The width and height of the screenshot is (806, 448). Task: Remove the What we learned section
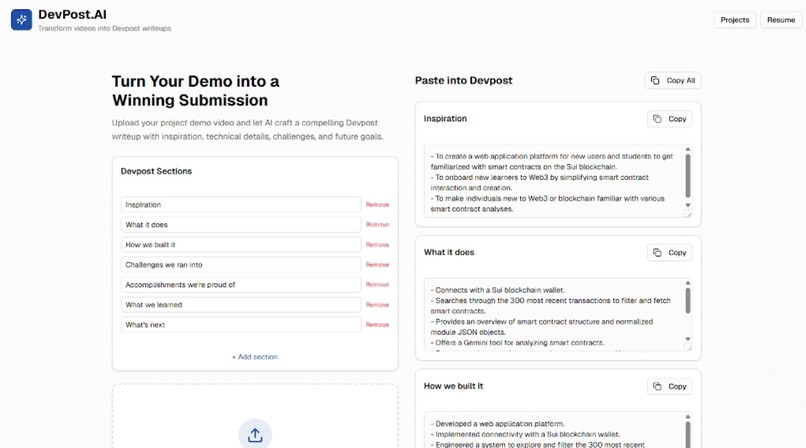(x=377, y=305)
